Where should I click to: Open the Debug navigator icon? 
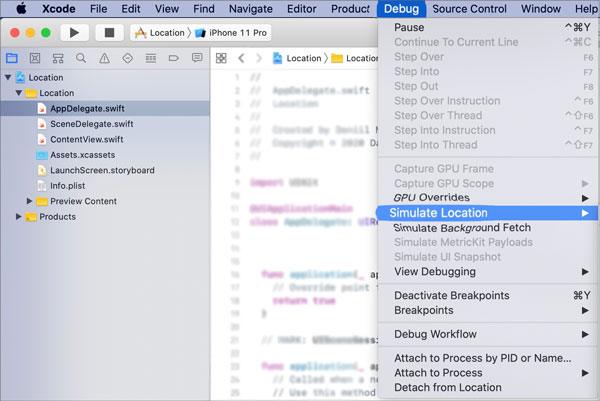(x=151, y=58)
